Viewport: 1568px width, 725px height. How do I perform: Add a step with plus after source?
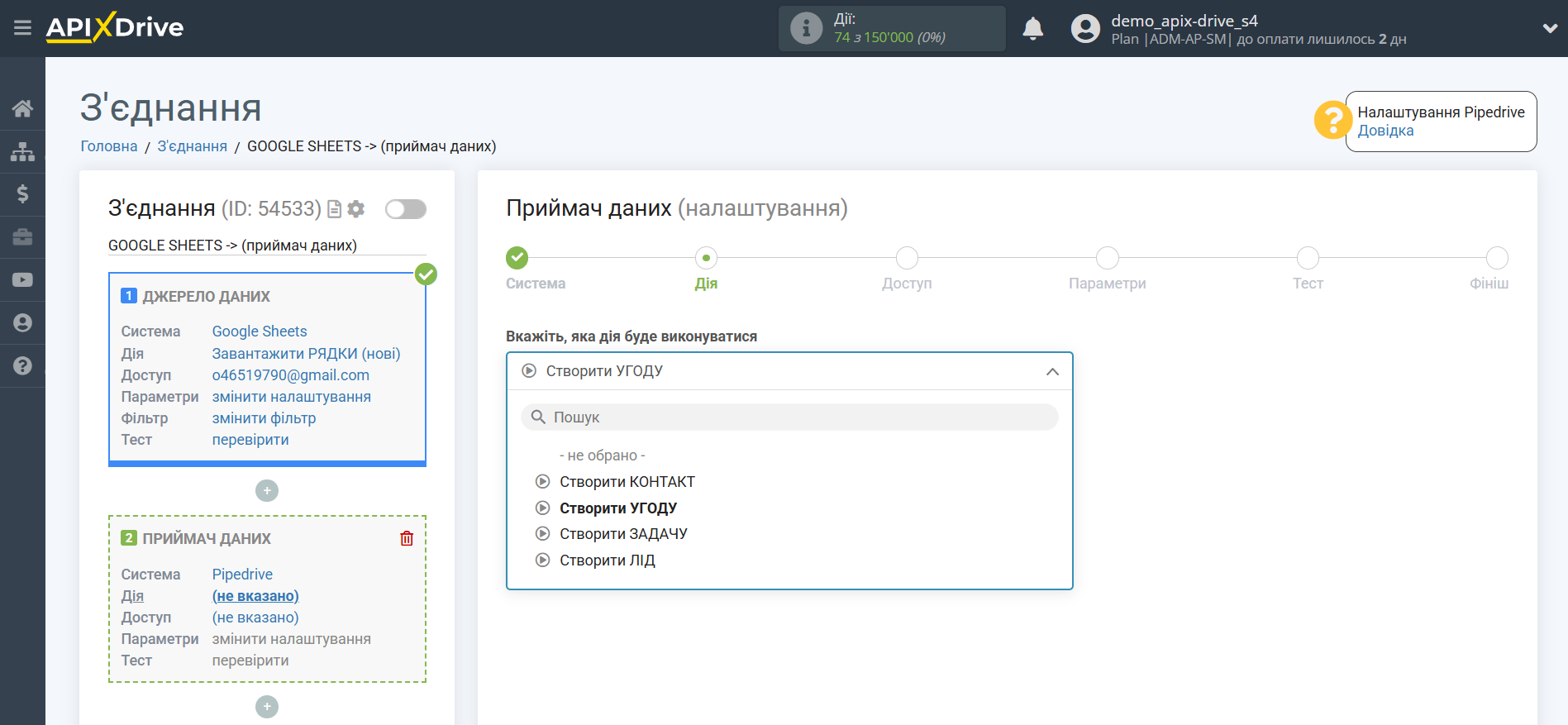(x=267, y=491)
